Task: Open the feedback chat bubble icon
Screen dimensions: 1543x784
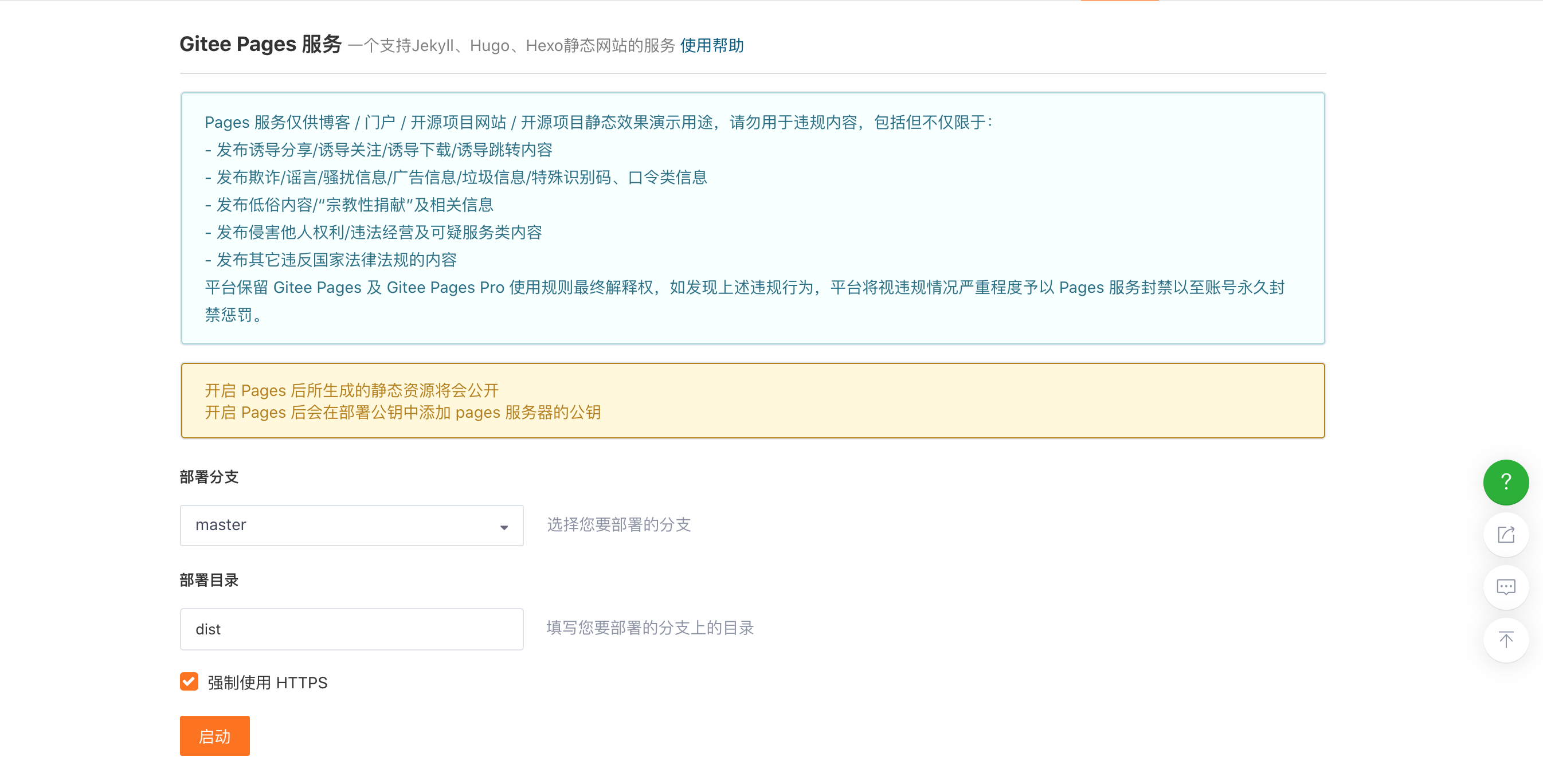Action: click(x=1505, y=587)
